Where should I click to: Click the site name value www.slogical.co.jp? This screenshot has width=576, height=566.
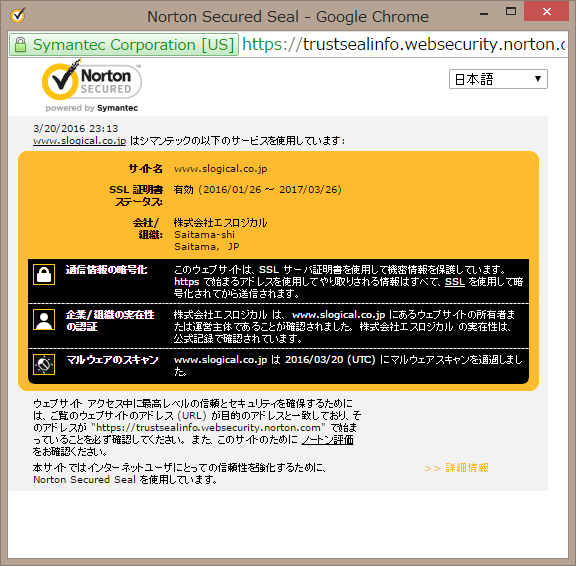pyautogui.click(x=220, y=169)
